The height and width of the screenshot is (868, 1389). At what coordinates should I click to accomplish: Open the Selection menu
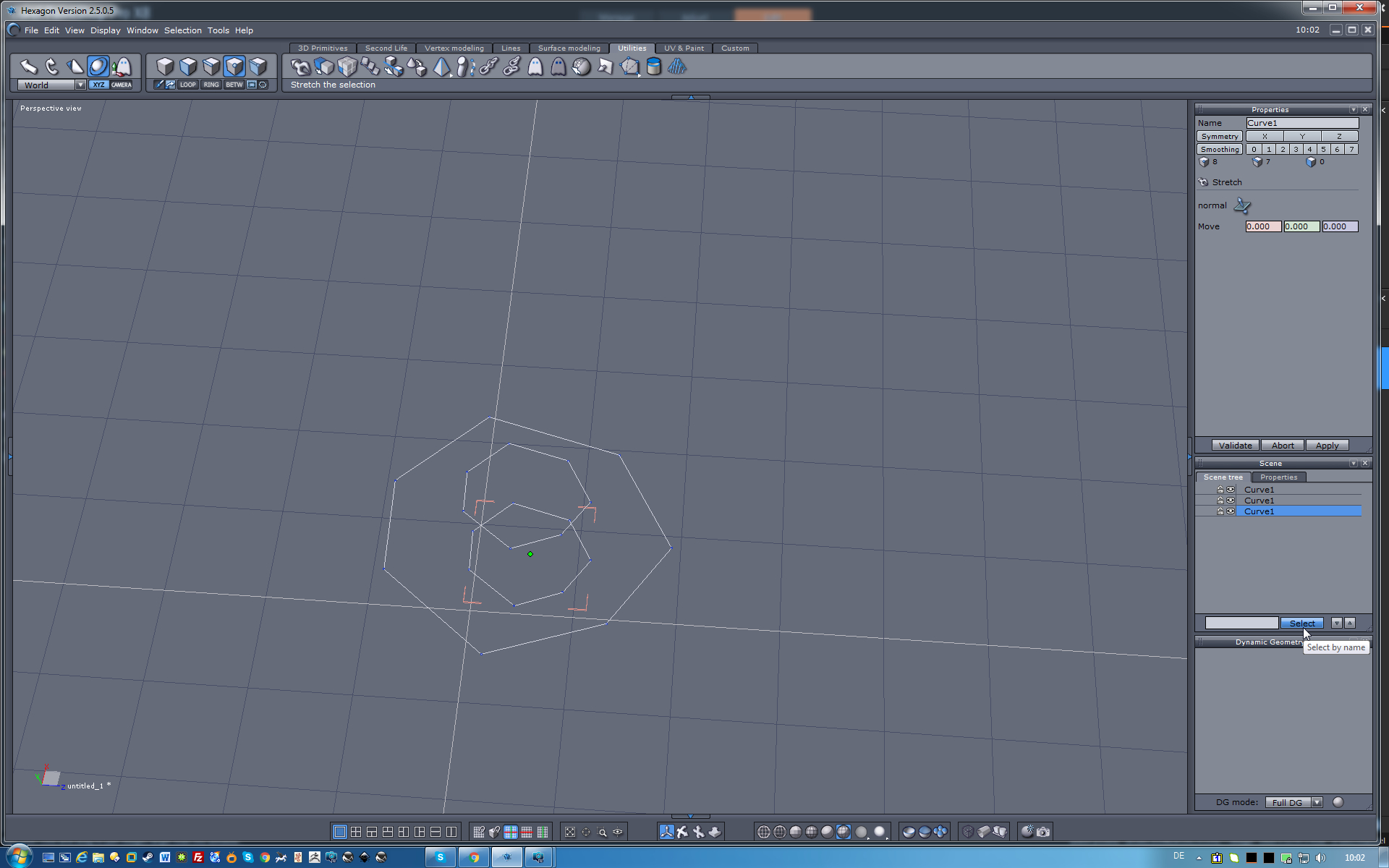pyautogui.click(x=182, y=30)
